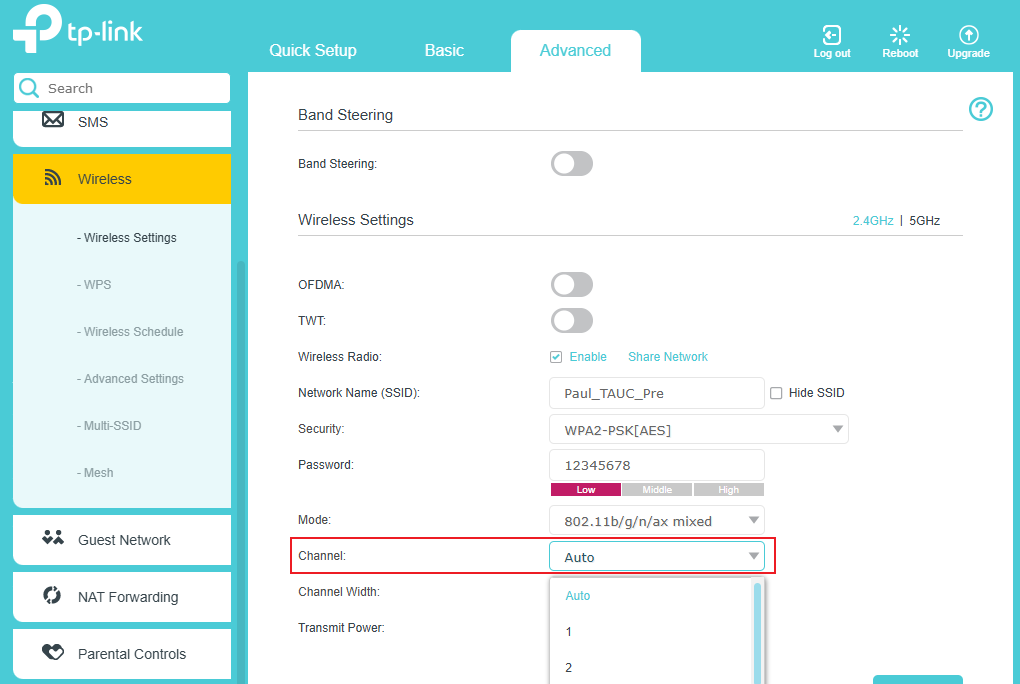Select the Wireless section Wi-Fi icon
The width and height of the screenshot is (1020, 684).
click(52, 178)
